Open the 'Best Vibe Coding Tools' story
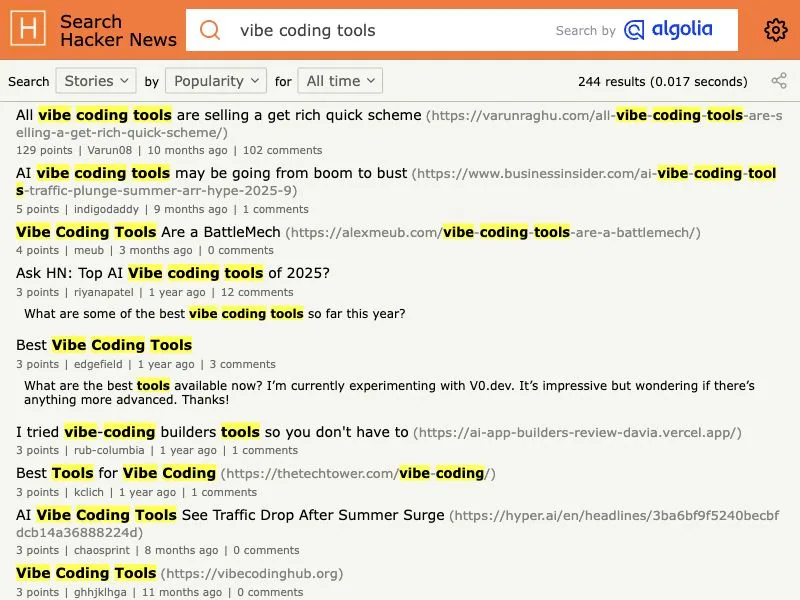Screen dimensions: 800x600 (104, 345)
